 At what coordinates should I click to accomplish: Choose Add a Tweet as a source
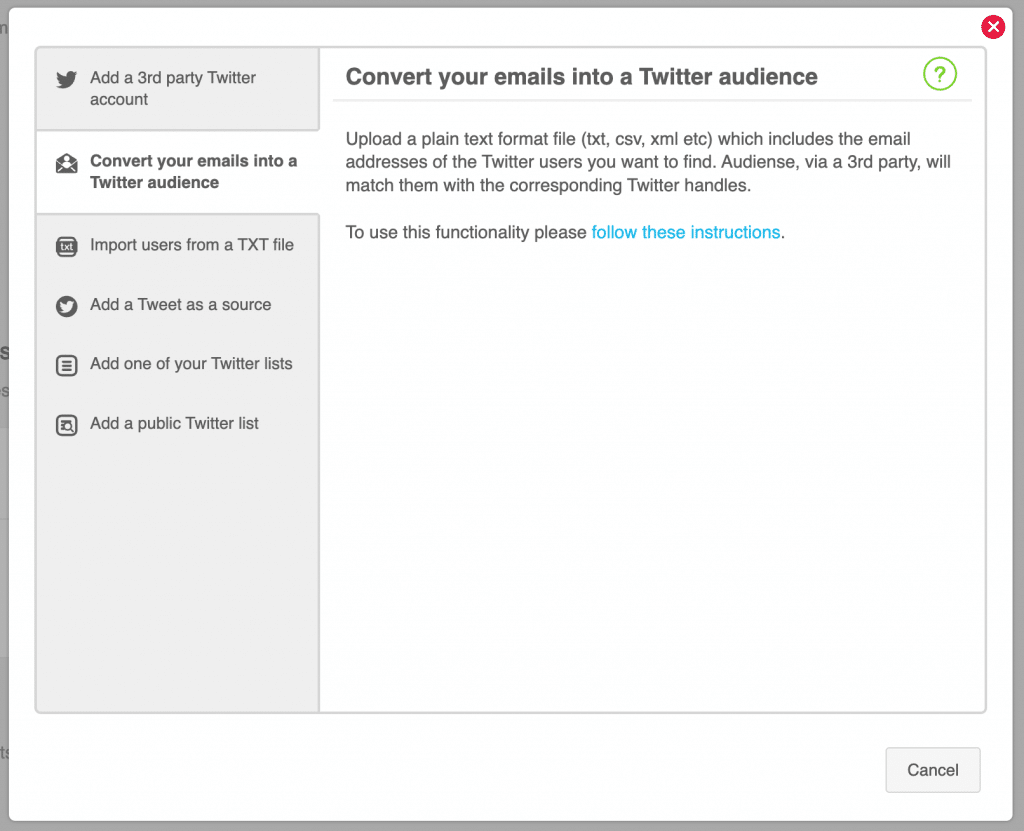178,304
